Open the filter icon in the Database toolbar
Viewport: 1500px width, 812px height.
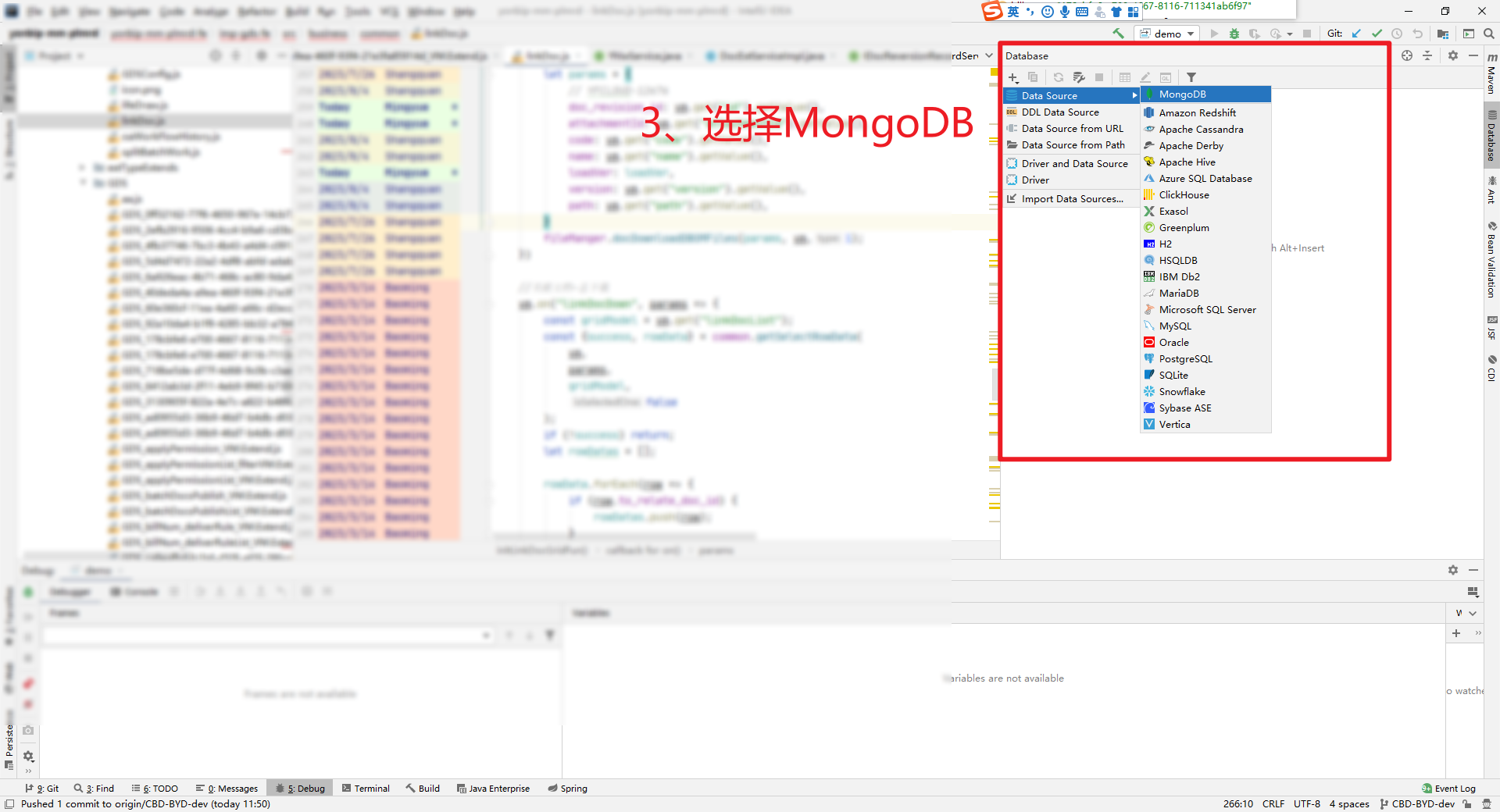coord(1191,77)
